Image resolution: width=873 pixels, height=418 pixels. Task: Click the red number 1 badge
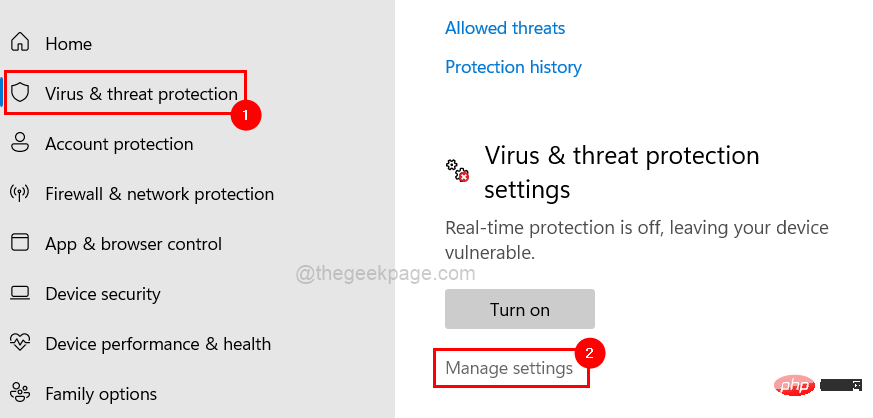[245, 114]
